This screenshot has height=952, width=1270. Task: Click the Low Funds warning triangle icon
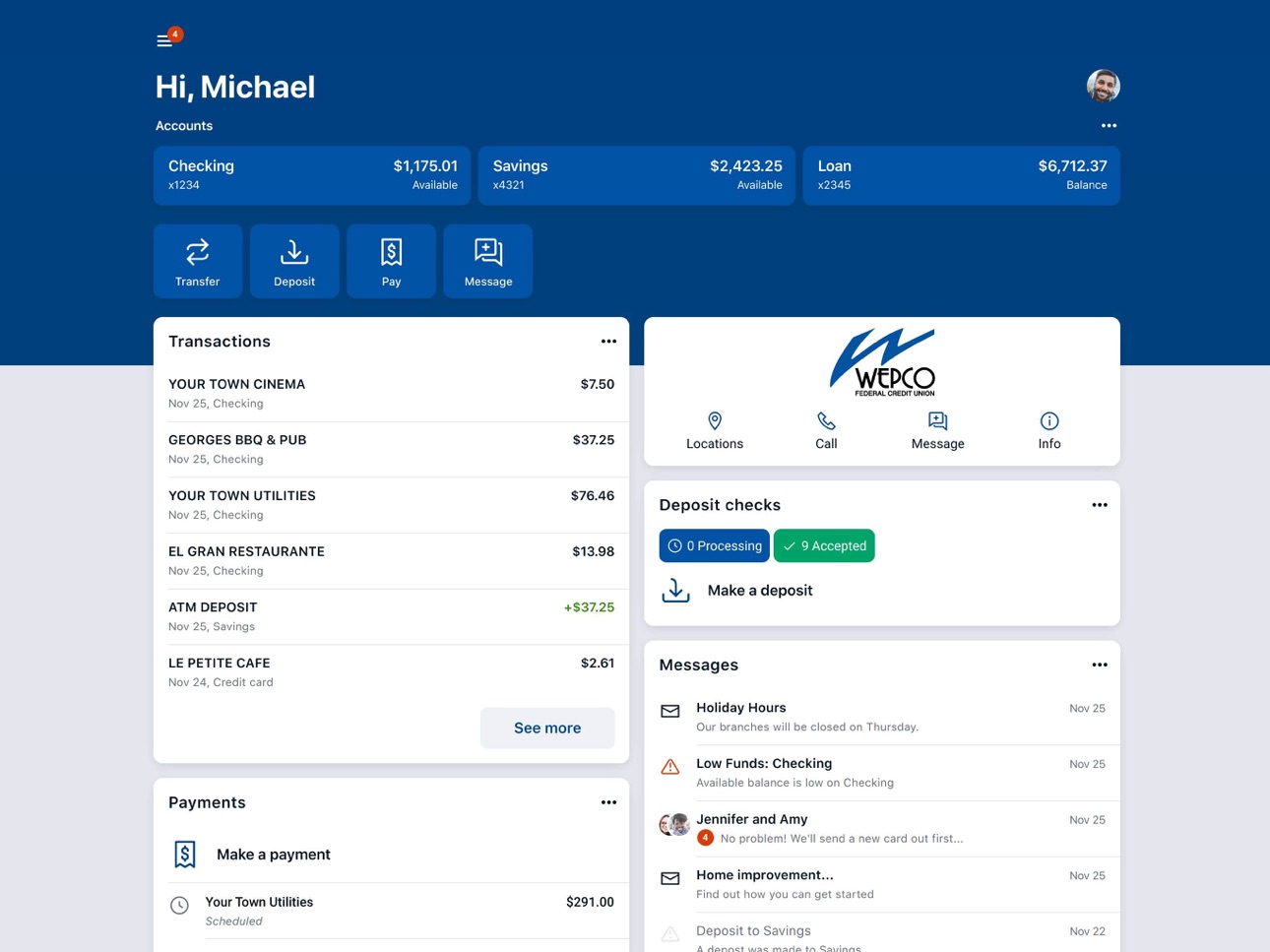[670, 766]
